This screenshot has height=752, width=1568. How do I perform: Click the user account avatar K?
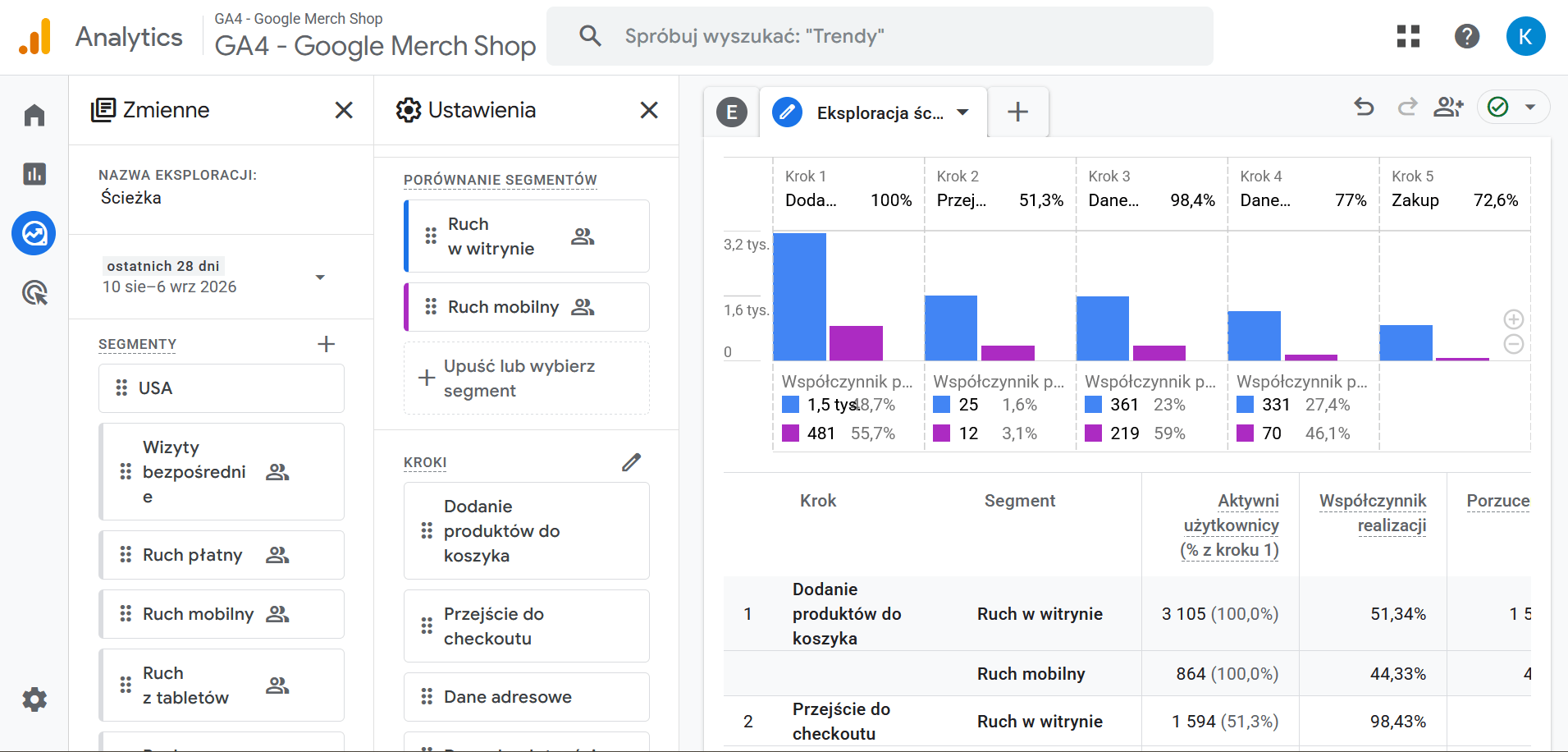1525,36
